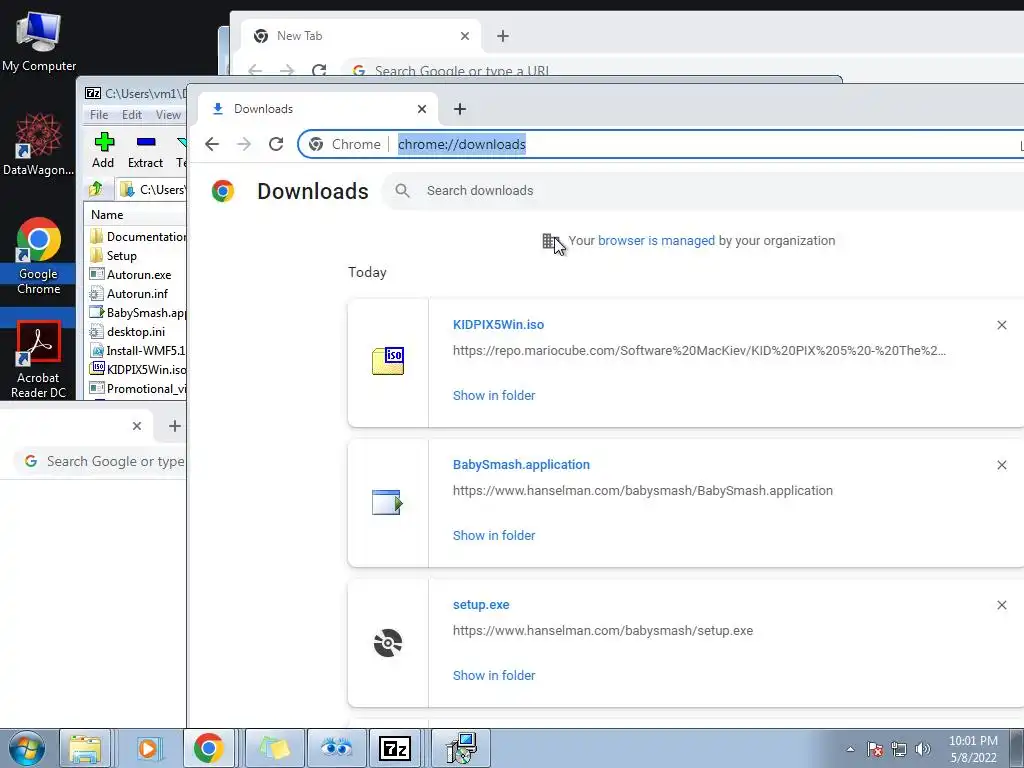Close the New Tab in back Chrome window
The width and height of the screenshot is (1024, 768).
465,36
